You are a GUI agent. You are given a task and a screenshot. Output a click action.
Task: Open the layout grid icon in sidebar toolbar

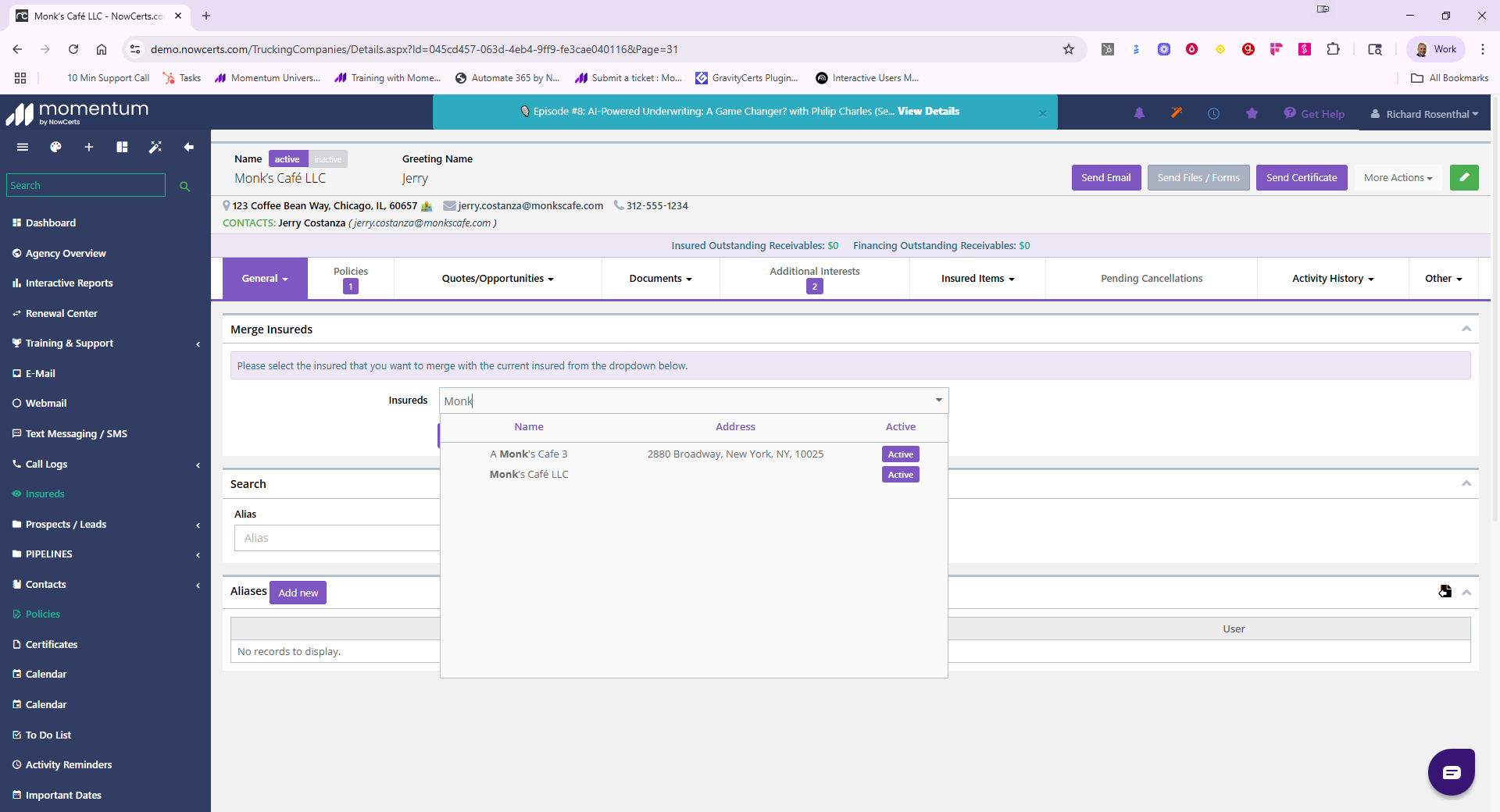pyautogui.click(x=122, y=147)
